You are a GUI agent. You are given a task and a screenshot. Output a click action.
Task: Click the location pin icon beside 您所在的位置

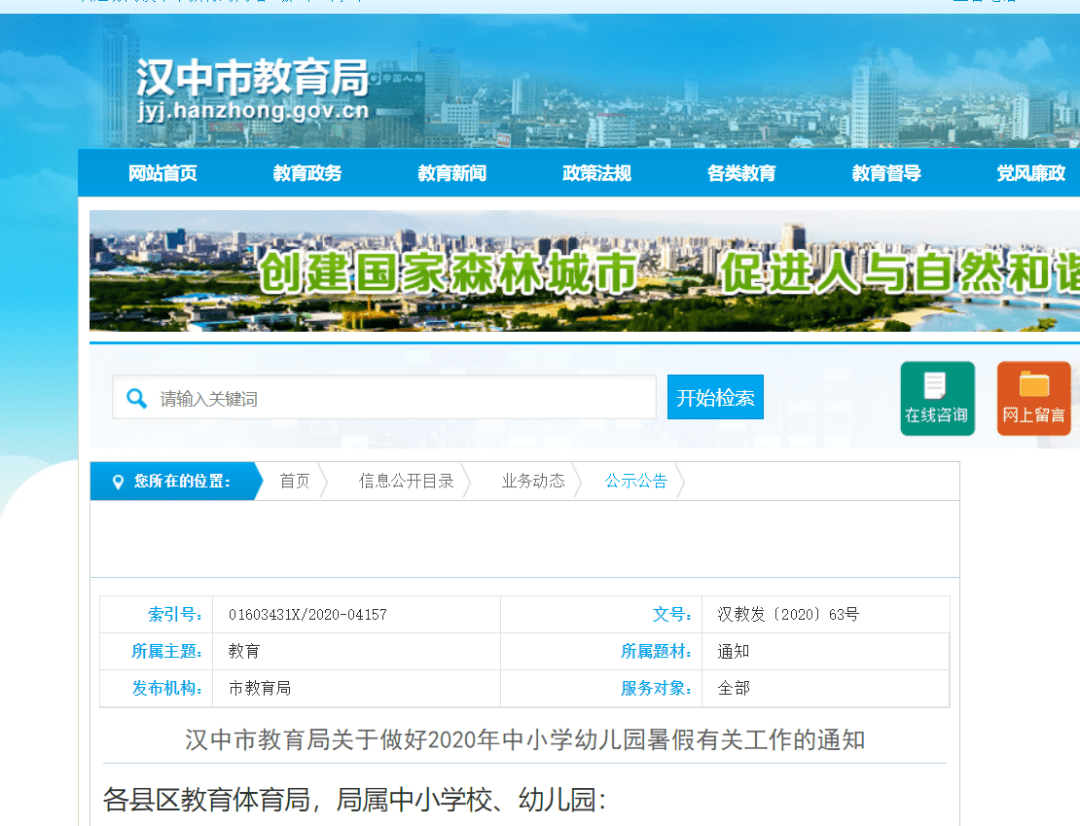point(117,481)
